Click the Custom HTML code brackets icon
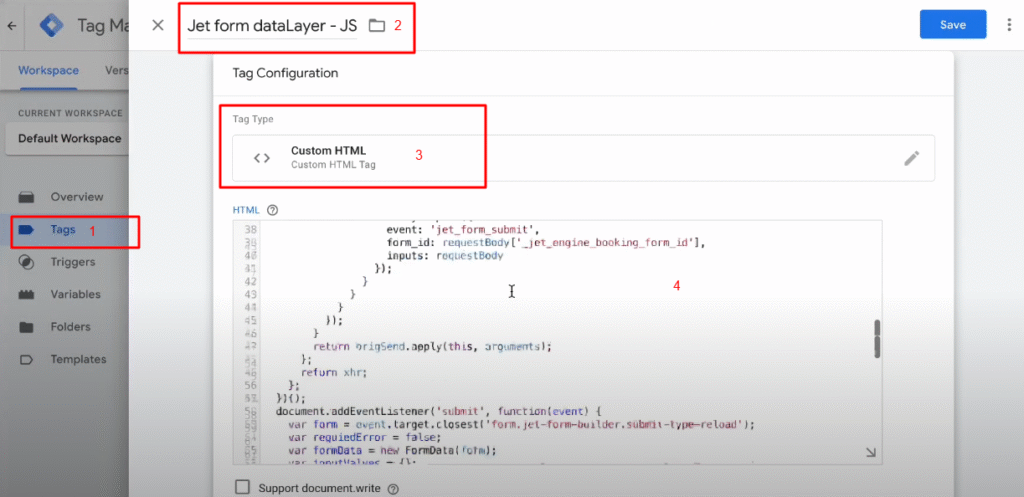Viewport: 1024px width, 497px height. coord(262,158)
